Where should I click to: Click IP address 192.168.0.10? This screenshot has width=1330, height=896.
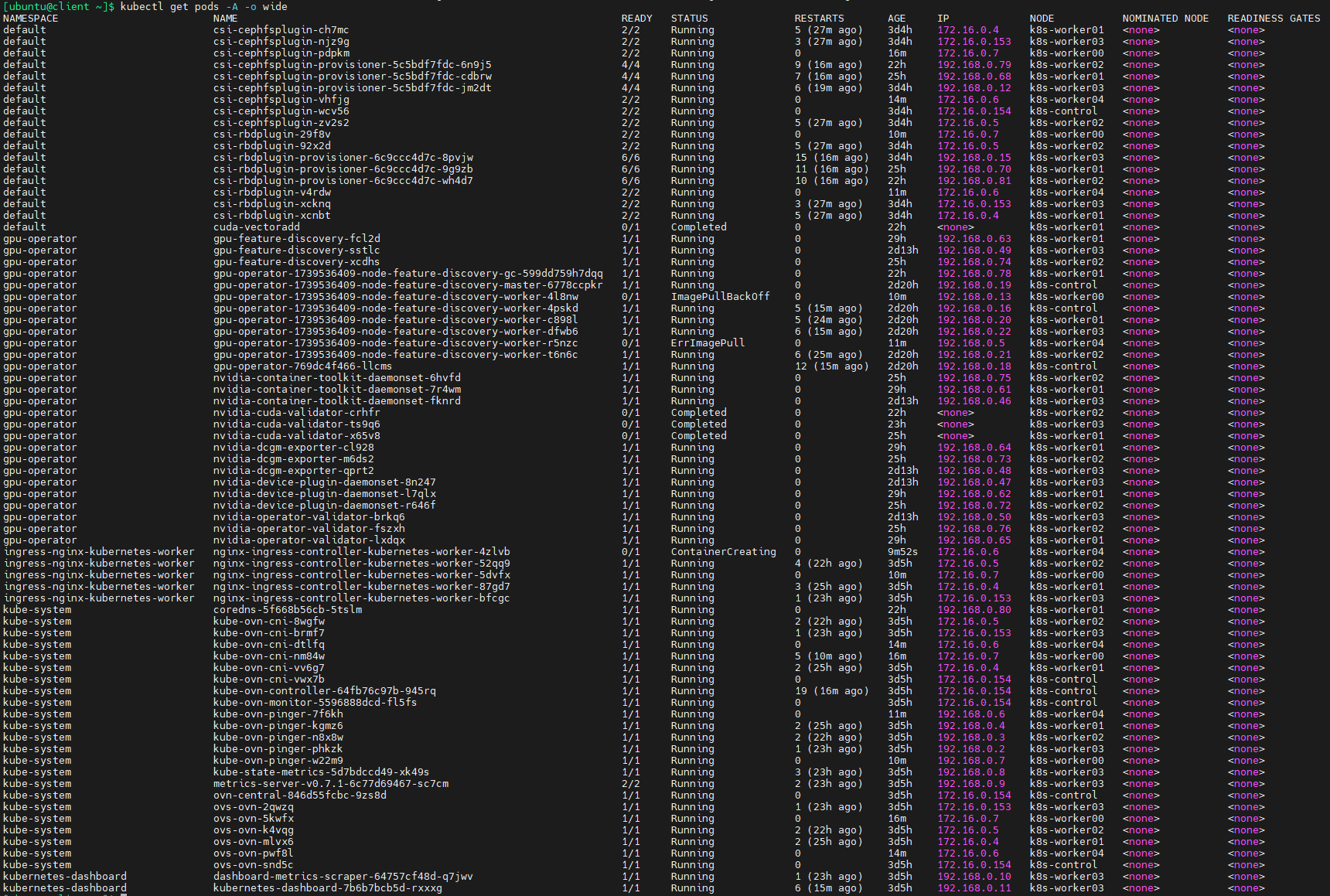pos(974,876)
